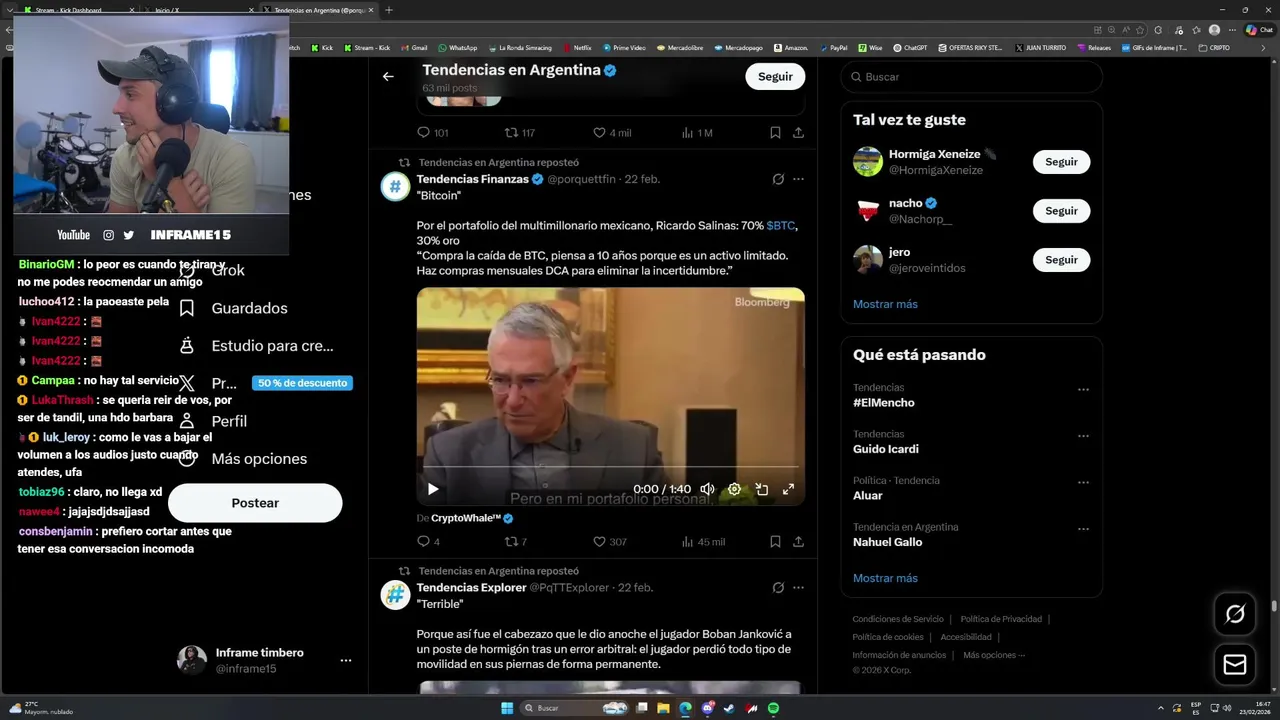Open Discord from the Windows taskbar

coord(708,708)
